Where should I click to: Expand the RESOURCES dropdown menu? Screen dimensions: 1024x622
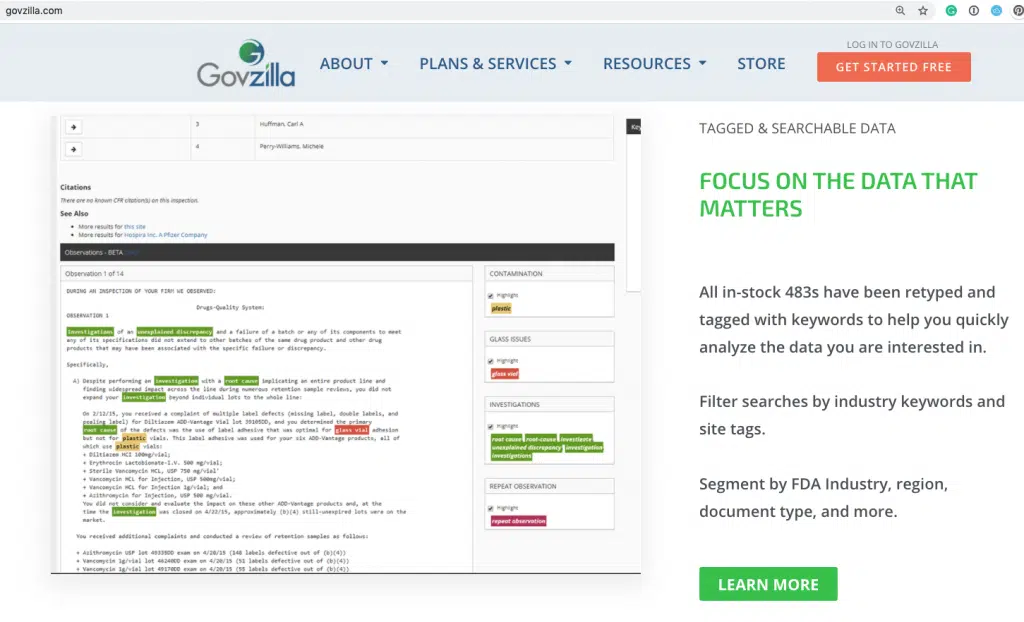point(654,63)
